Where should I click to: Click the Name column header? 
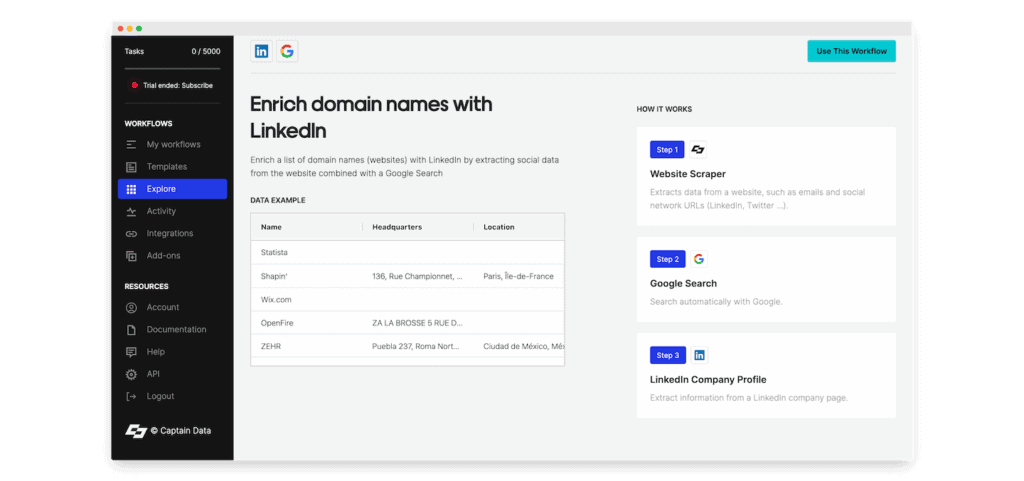[x=307, y=227]
